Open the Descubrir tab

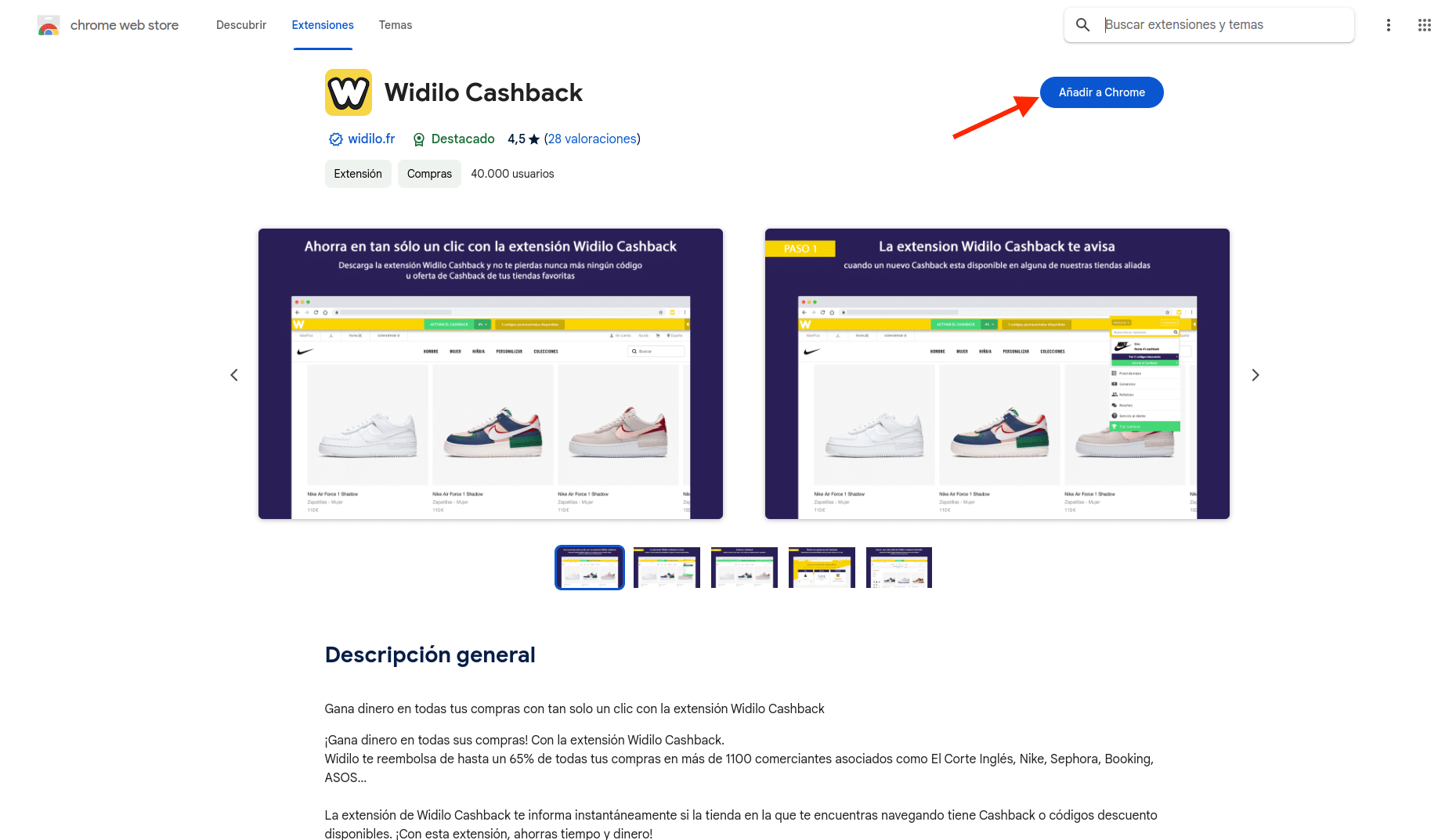(241, 25)
